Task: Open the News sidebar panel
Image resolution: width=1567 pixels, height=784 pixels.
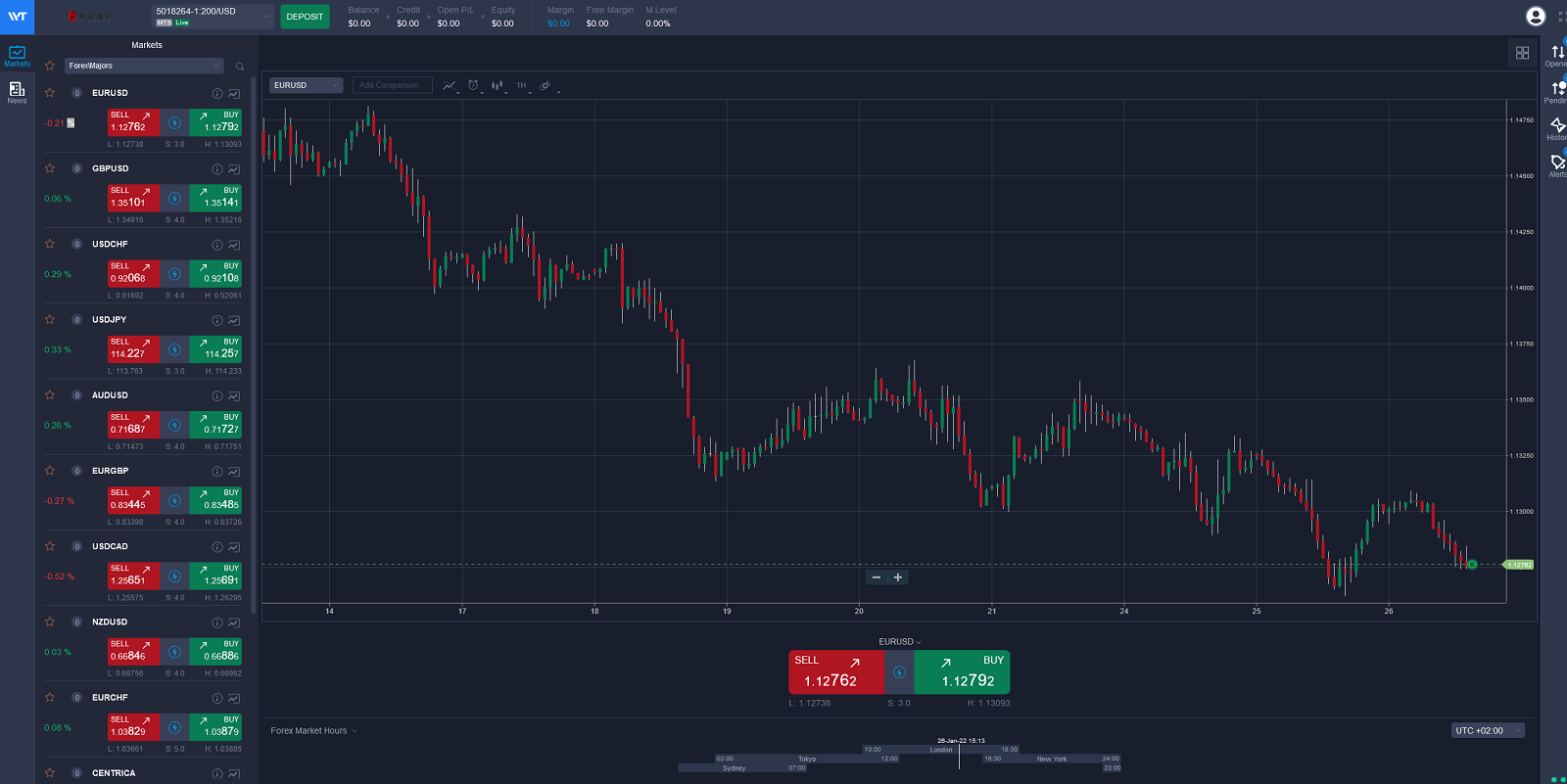Action: [x=17, y=93]
